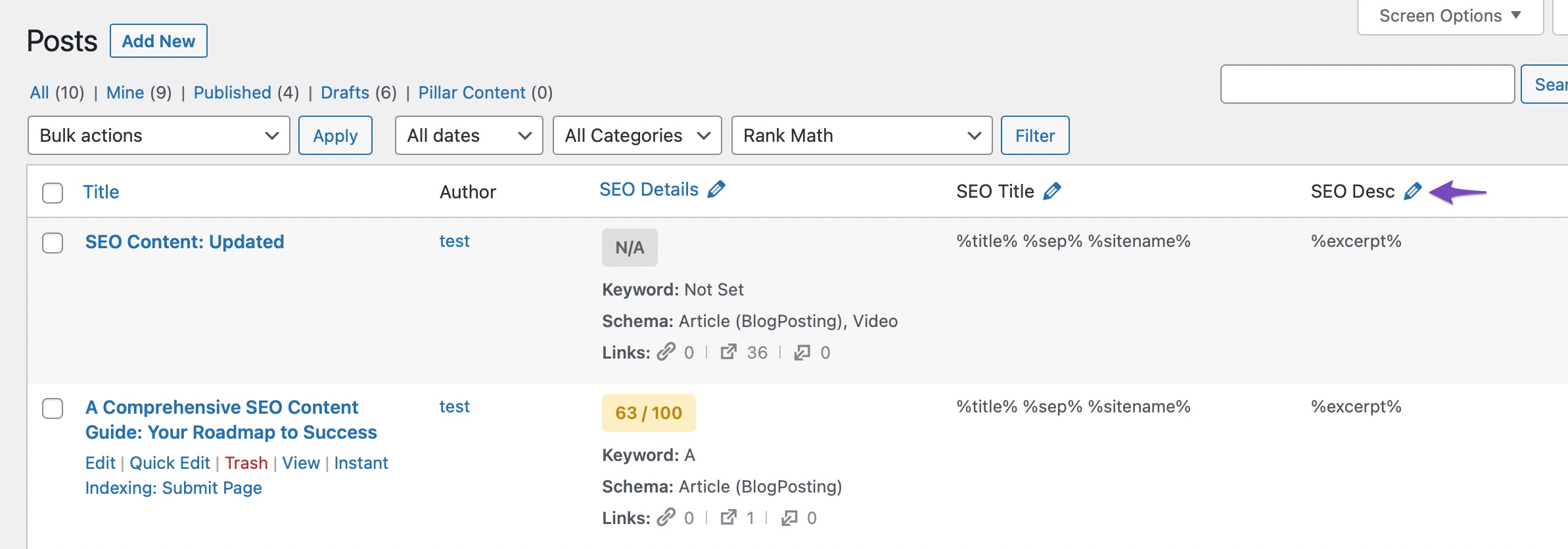This screenshot has width=1568, height=549.
Task: Show Published posts filter
Action: (x=232, y=93)
